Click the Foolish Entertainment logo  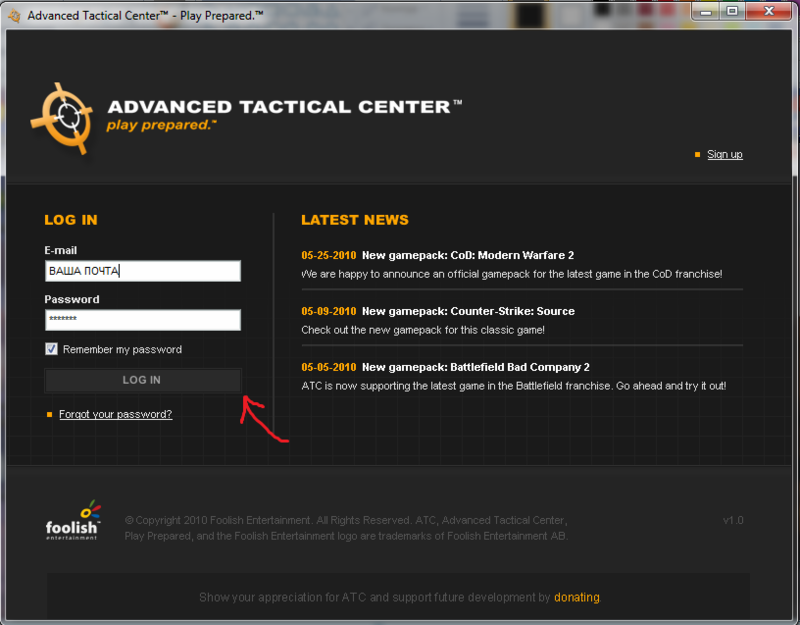click(72, 520)
